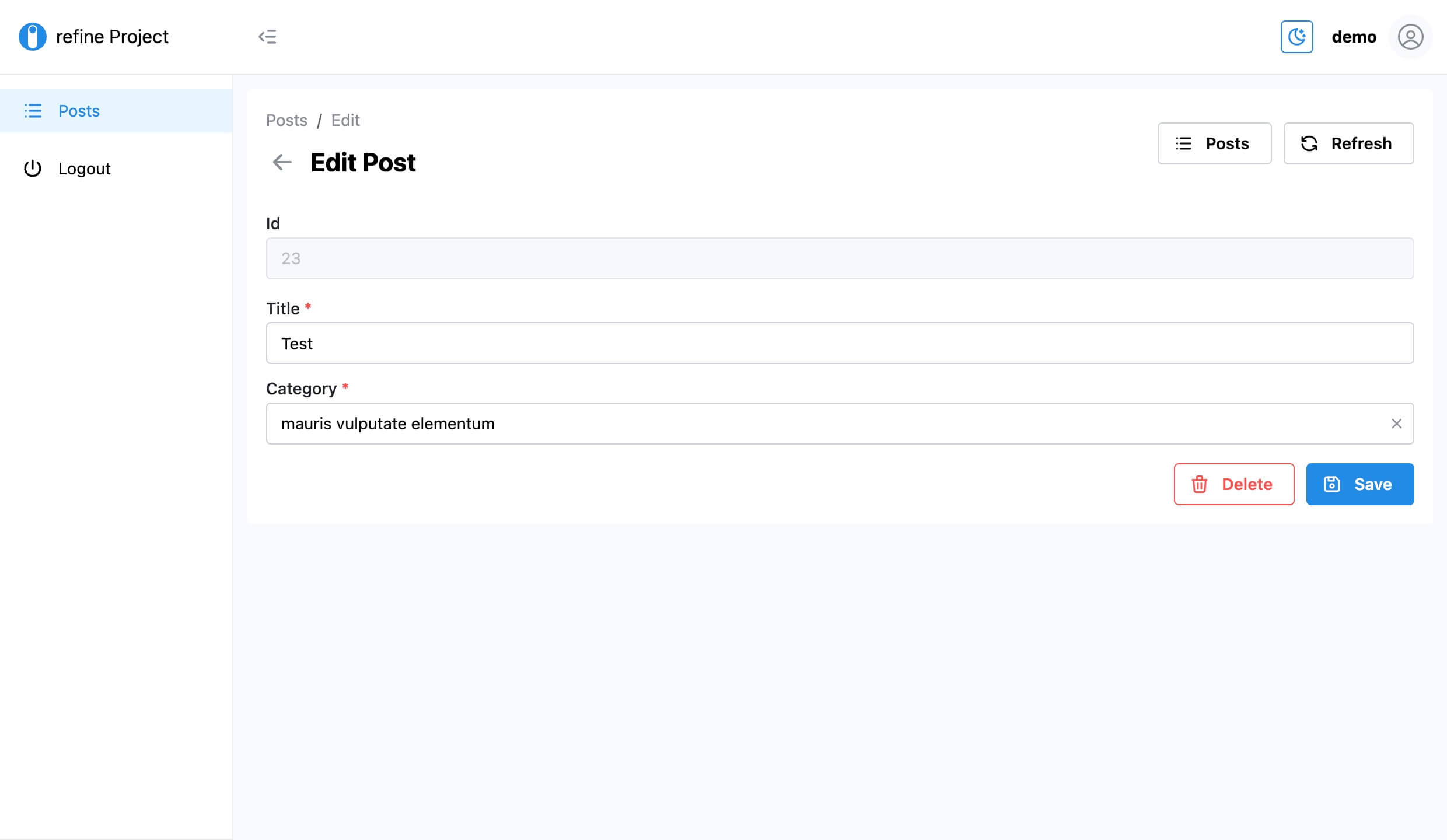Click the Posts breadcrumb link

point(287,120)
